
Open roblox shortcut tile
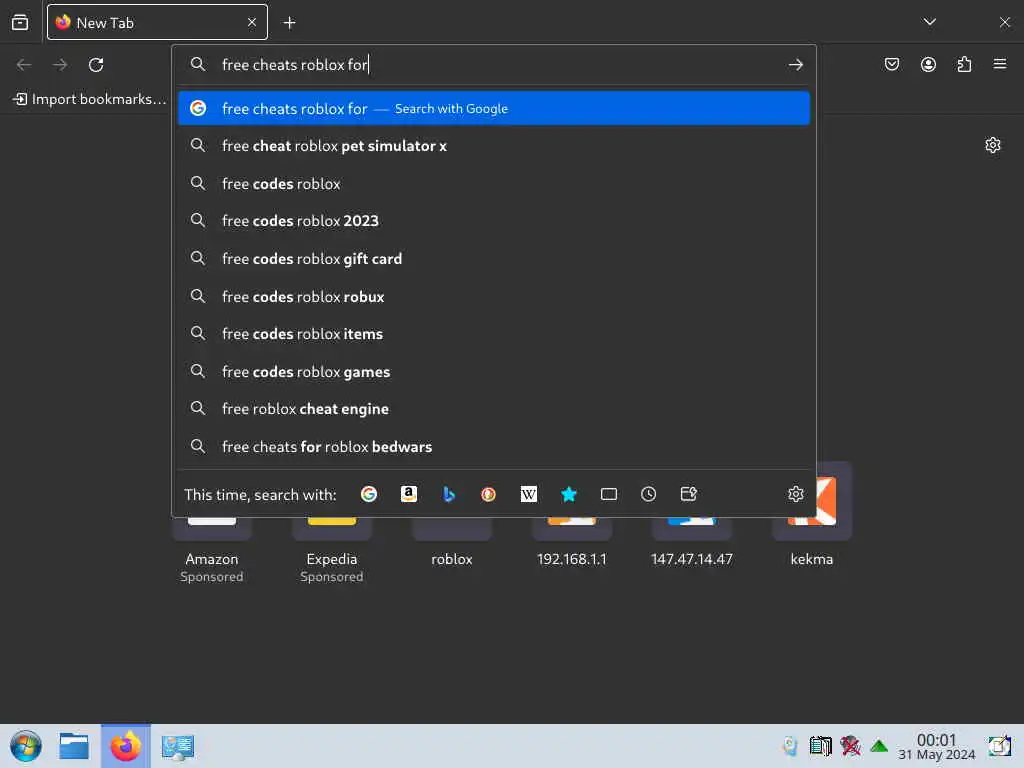coord(452,545)
